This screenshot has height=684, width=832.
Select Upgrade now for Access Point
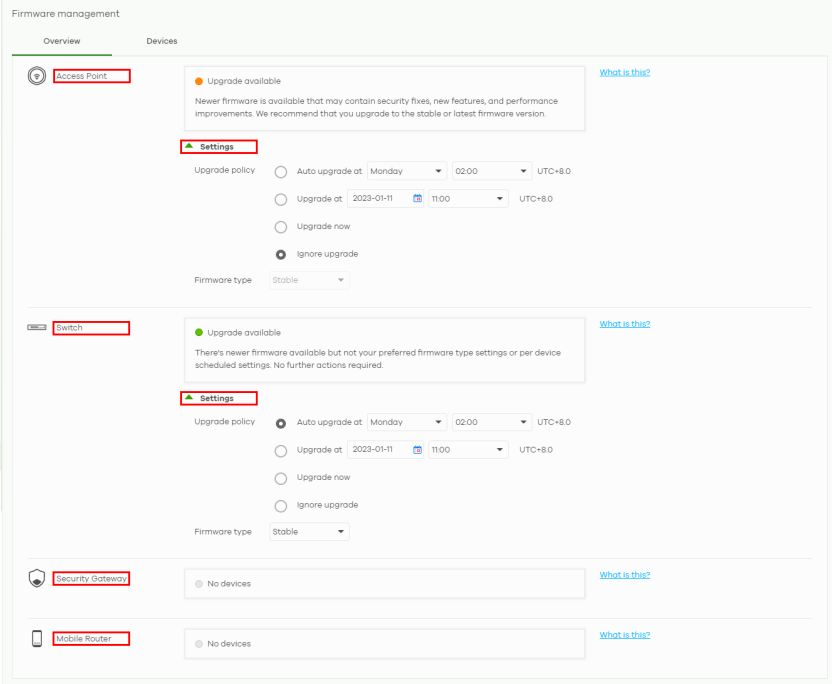coord(281,226)
